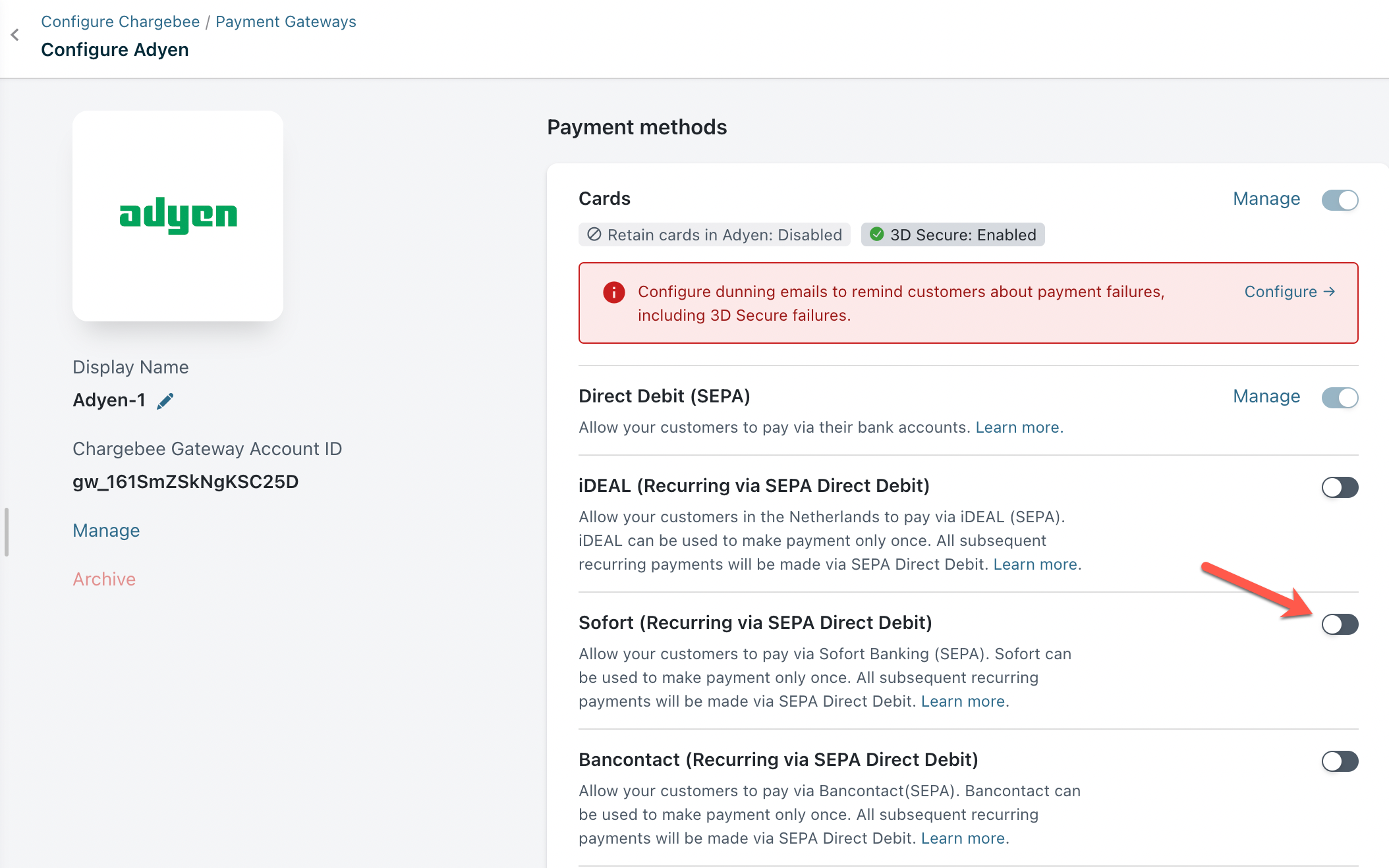Go to Payment Gateways breadcrumb
Screen dimensions: 1389x868
285,22
